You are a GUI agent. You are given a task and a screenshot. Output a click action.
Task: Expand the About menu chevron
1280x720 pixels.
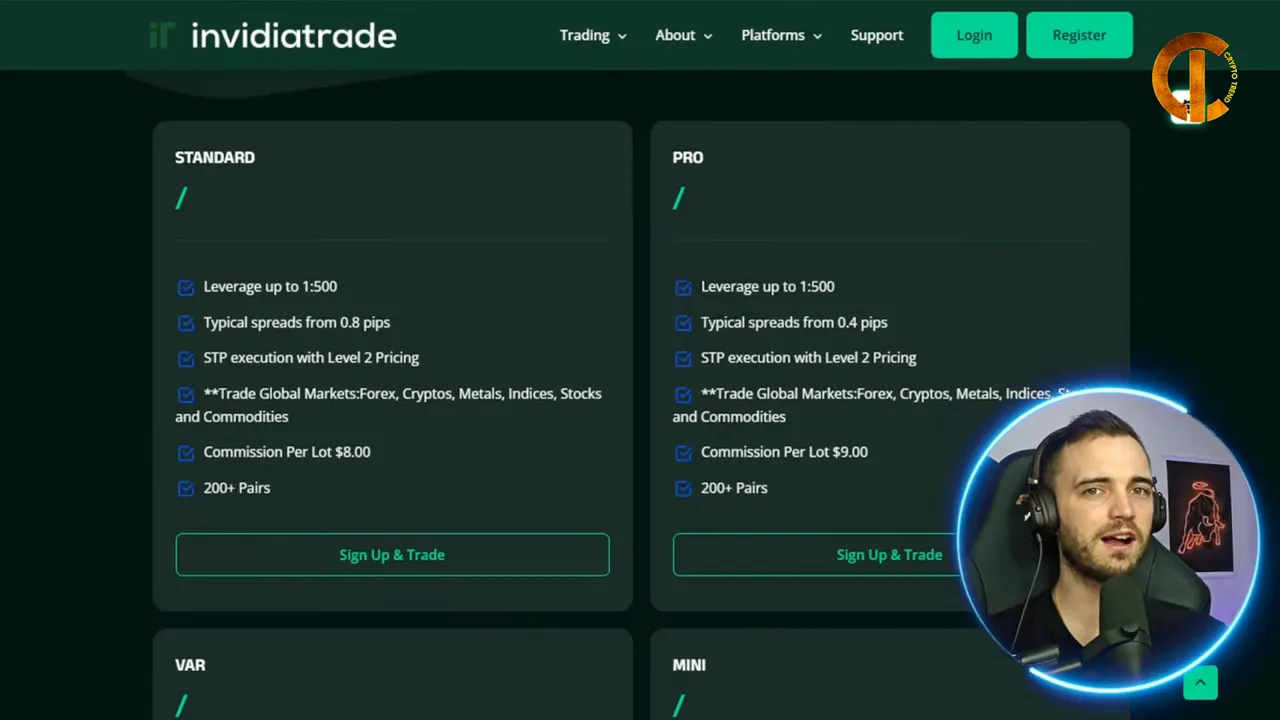[708, 37]
